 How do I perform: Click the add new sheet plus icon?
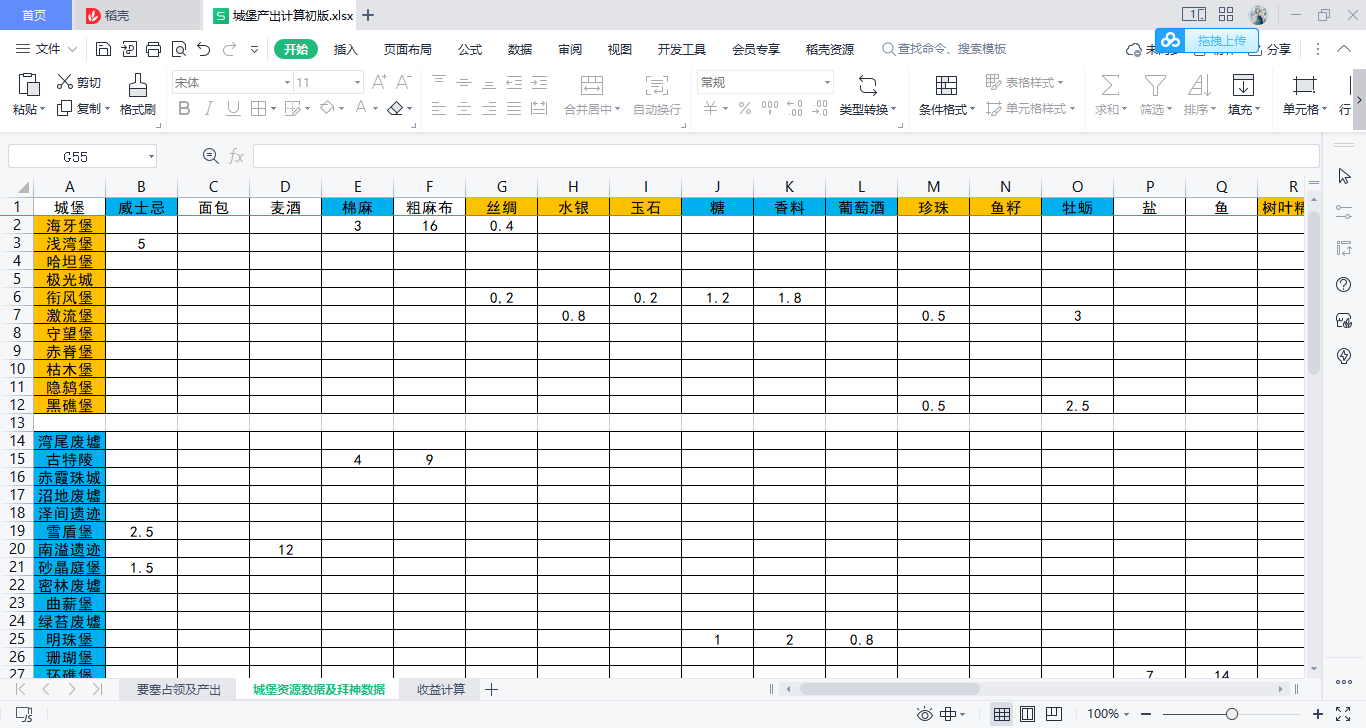491,689
